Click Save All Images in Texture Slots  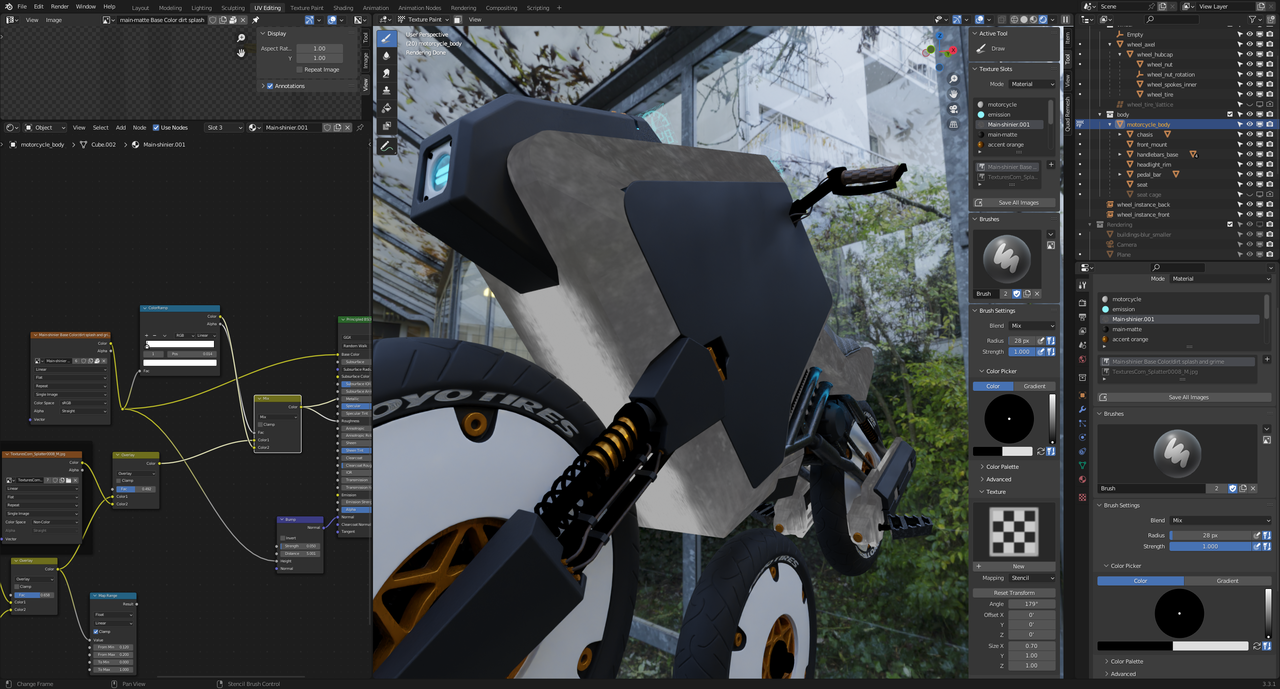pyautogui.click(x=1018, y=203)
